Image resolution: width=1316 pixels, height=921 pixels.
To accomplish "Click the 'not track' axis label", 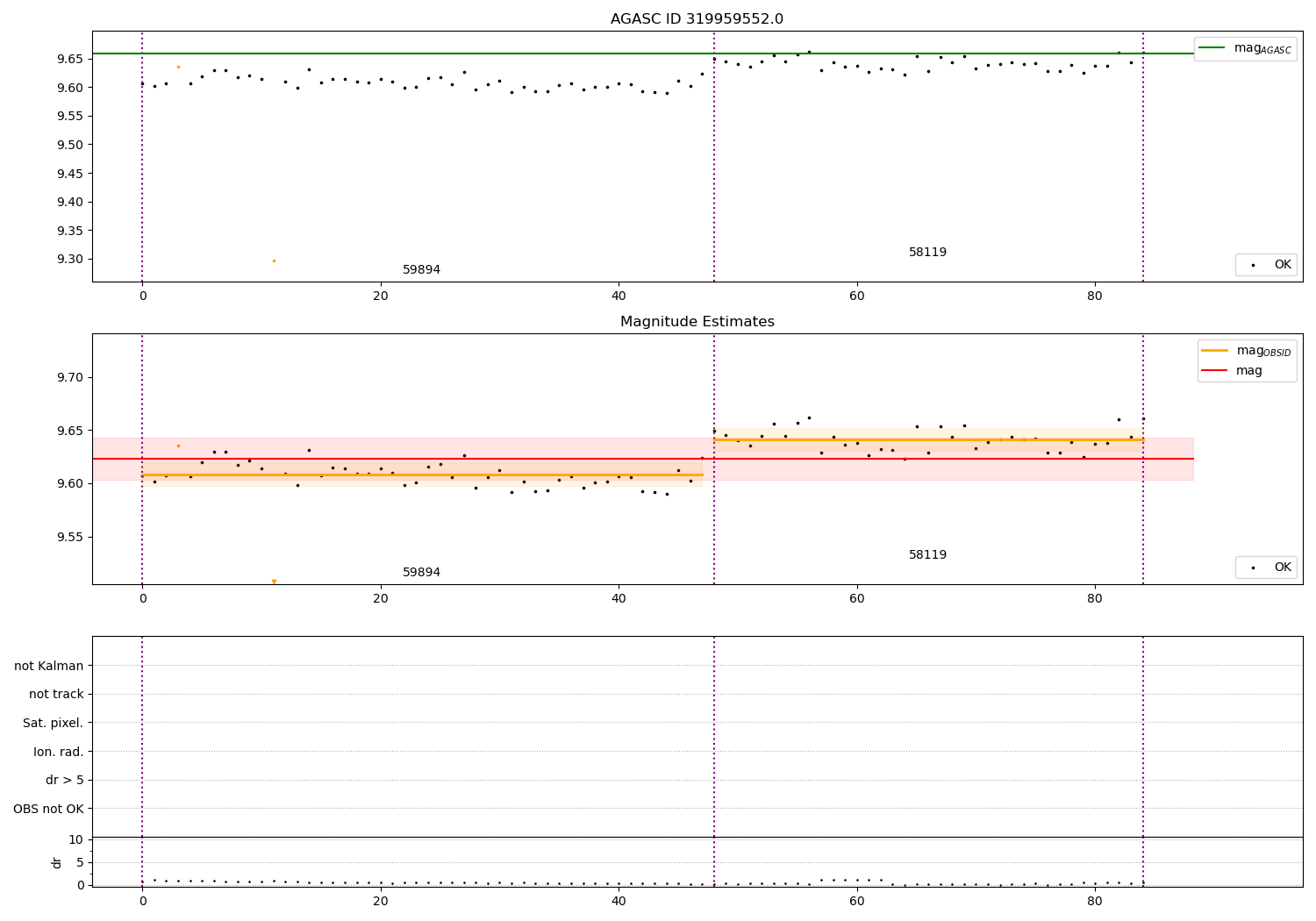I will pyautogui.click(x=56, y=694).
